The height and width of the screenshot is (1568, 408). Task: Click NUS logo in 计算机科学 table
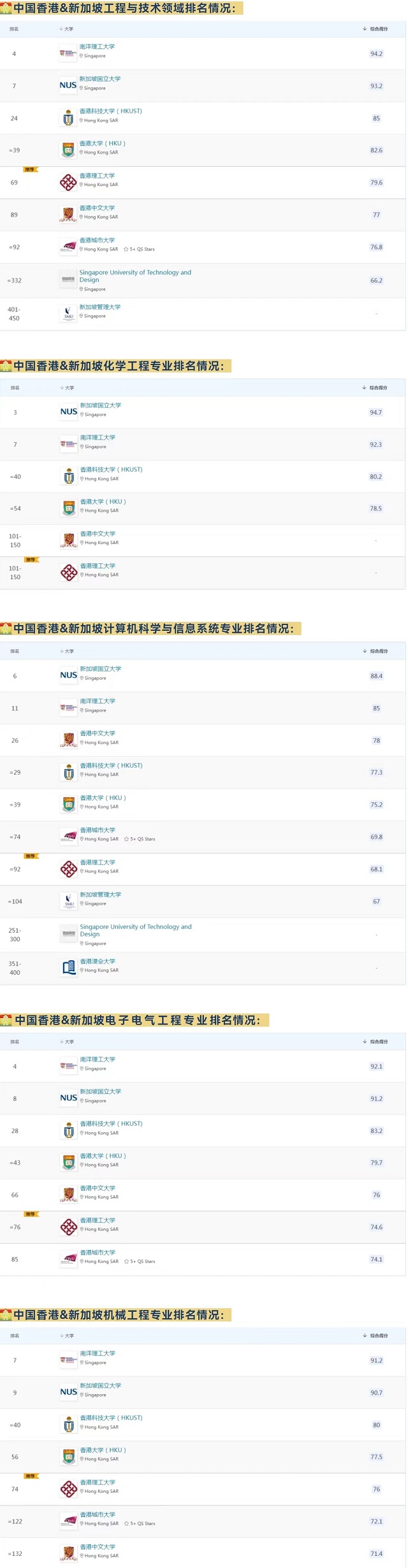[x=69, y=675]
